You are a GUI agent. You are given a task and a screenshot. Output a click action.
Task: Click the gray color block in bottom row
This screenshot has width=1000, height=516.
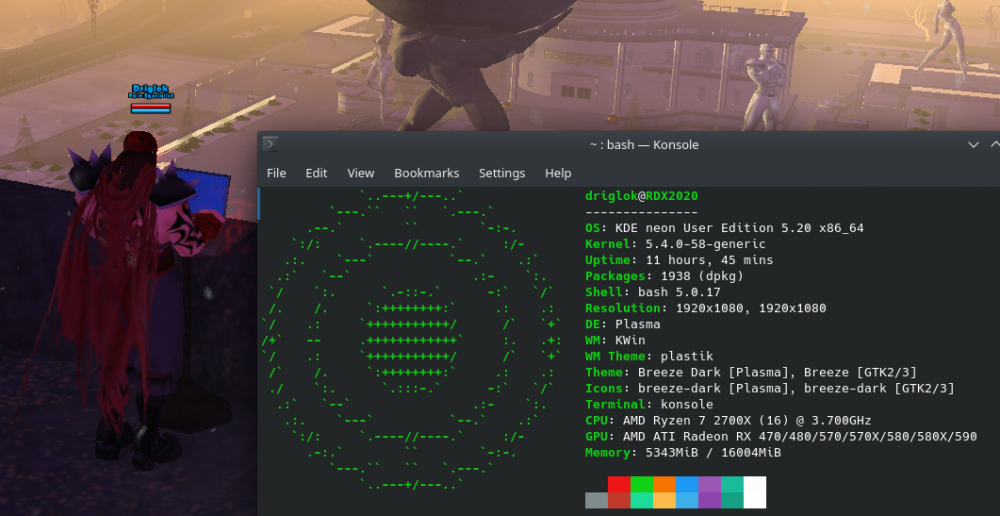pos(596,500)
